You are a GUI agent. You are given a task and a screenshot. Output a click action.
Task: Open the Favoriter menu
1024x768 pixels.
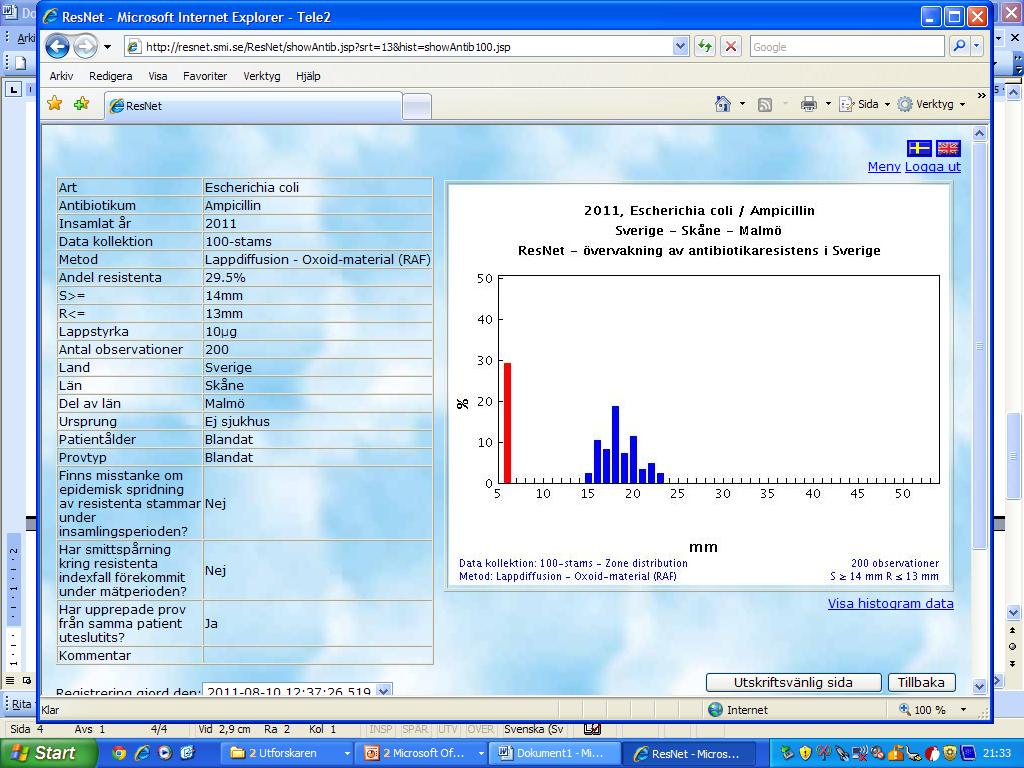205,76
